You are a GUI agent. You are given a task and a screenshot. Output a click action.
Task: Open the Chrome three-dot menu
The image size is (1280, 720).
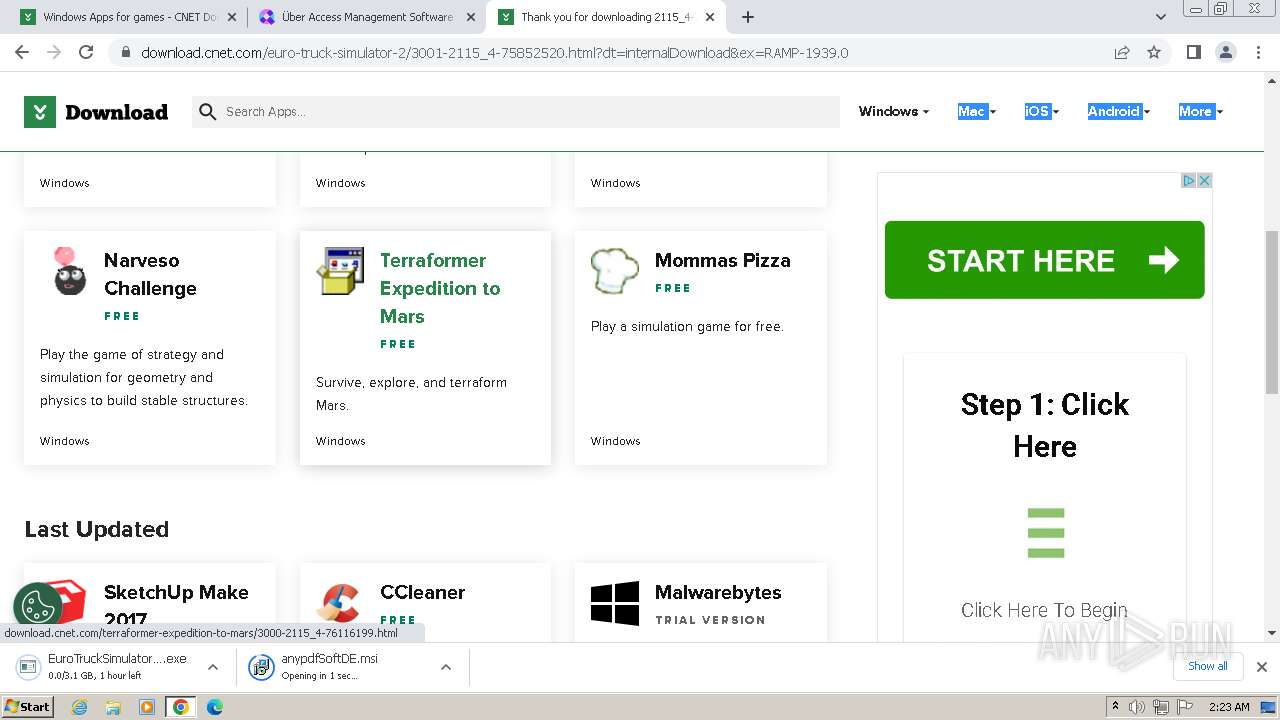(1257, 52)
